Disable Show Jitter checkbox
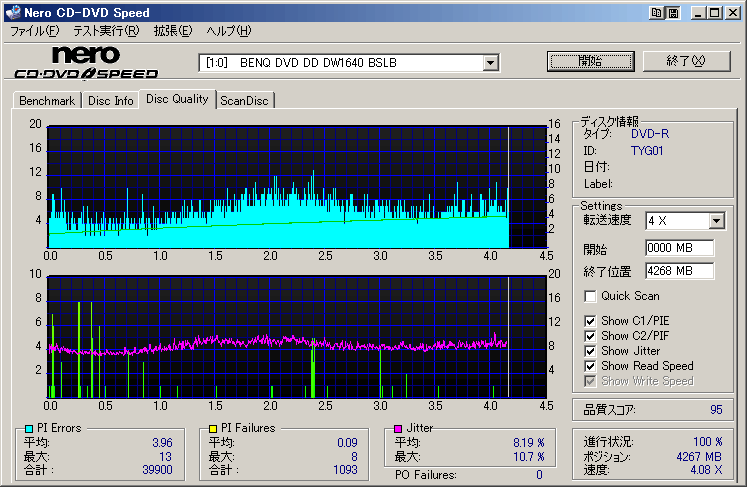The image size is (747, 487). click(590, 351)
